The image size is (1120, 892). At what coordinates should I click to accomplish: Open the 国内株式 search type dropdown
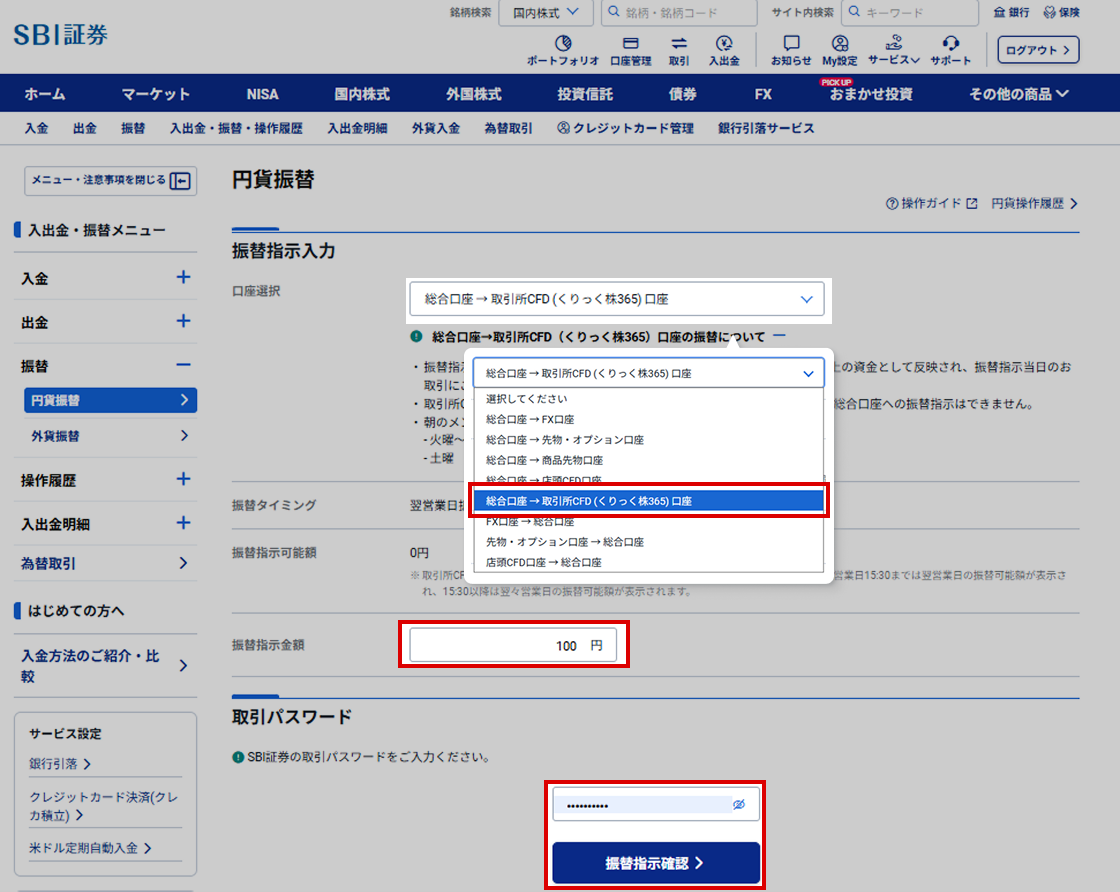click(546, 13)
